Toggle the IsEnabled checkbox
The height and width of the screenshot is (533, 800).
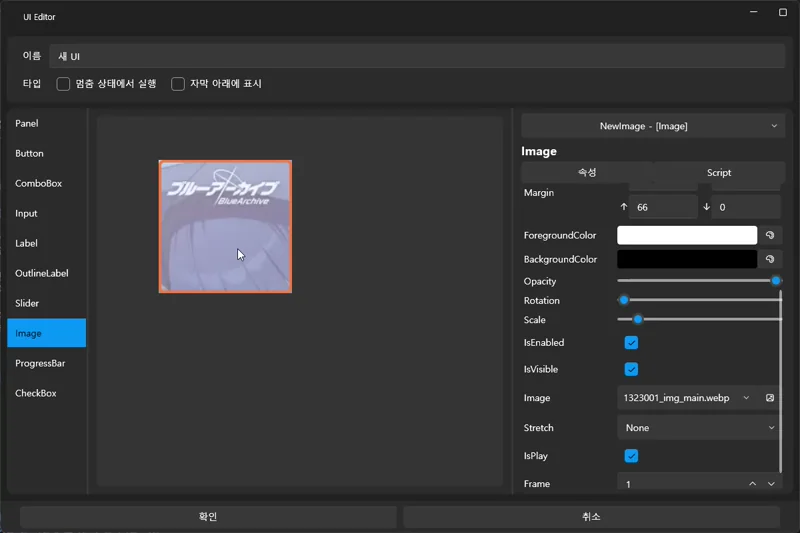click(631, 343)
